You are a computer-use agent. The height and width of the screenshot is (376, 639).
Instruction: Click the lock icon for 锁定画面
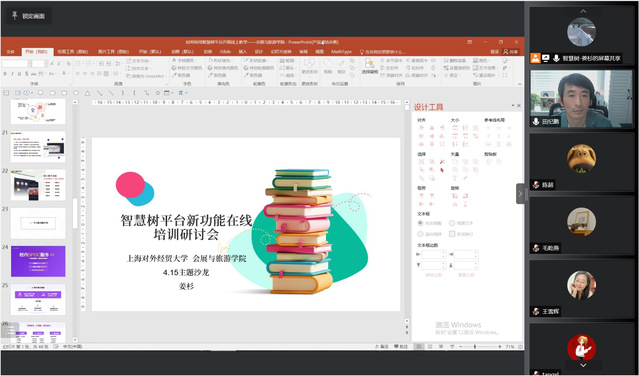click(x=15, y=16)
